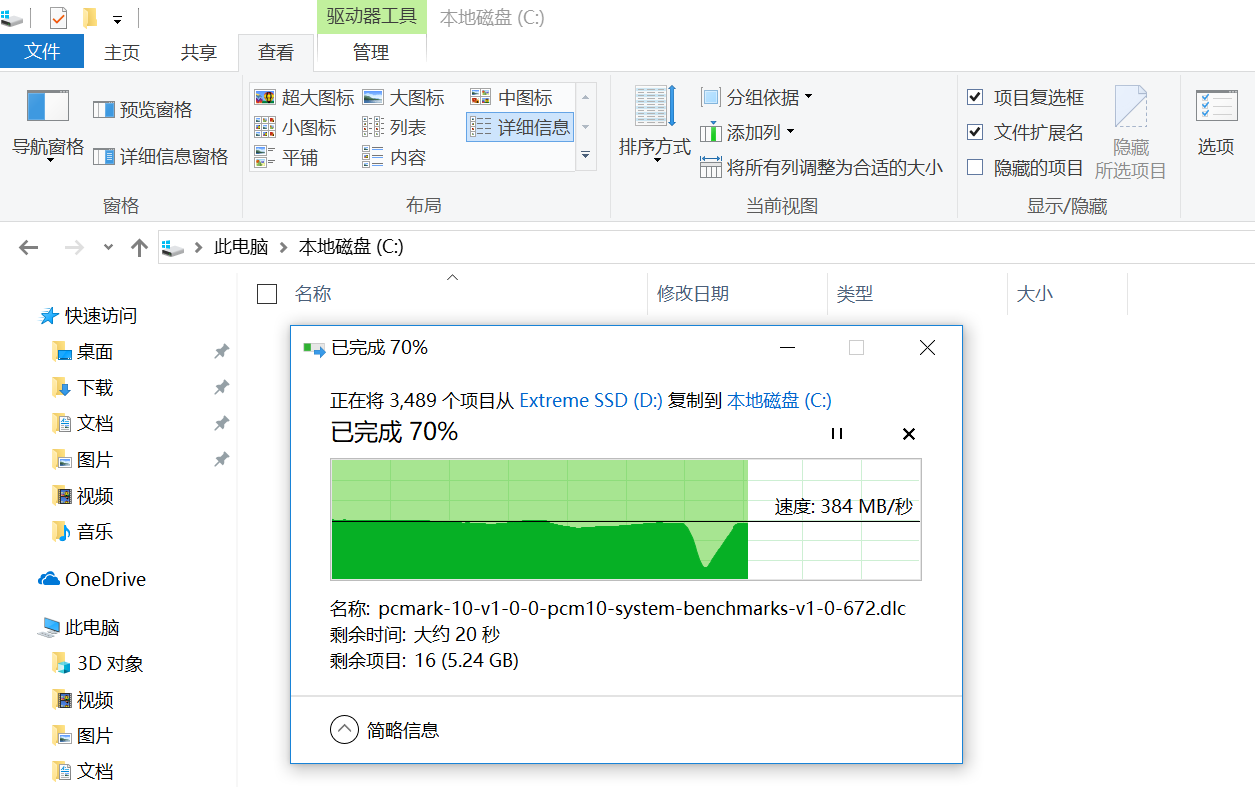Switch layout to 平铺 tiles
This screenshot has width=1255, height=787.
tap(286, 157)
